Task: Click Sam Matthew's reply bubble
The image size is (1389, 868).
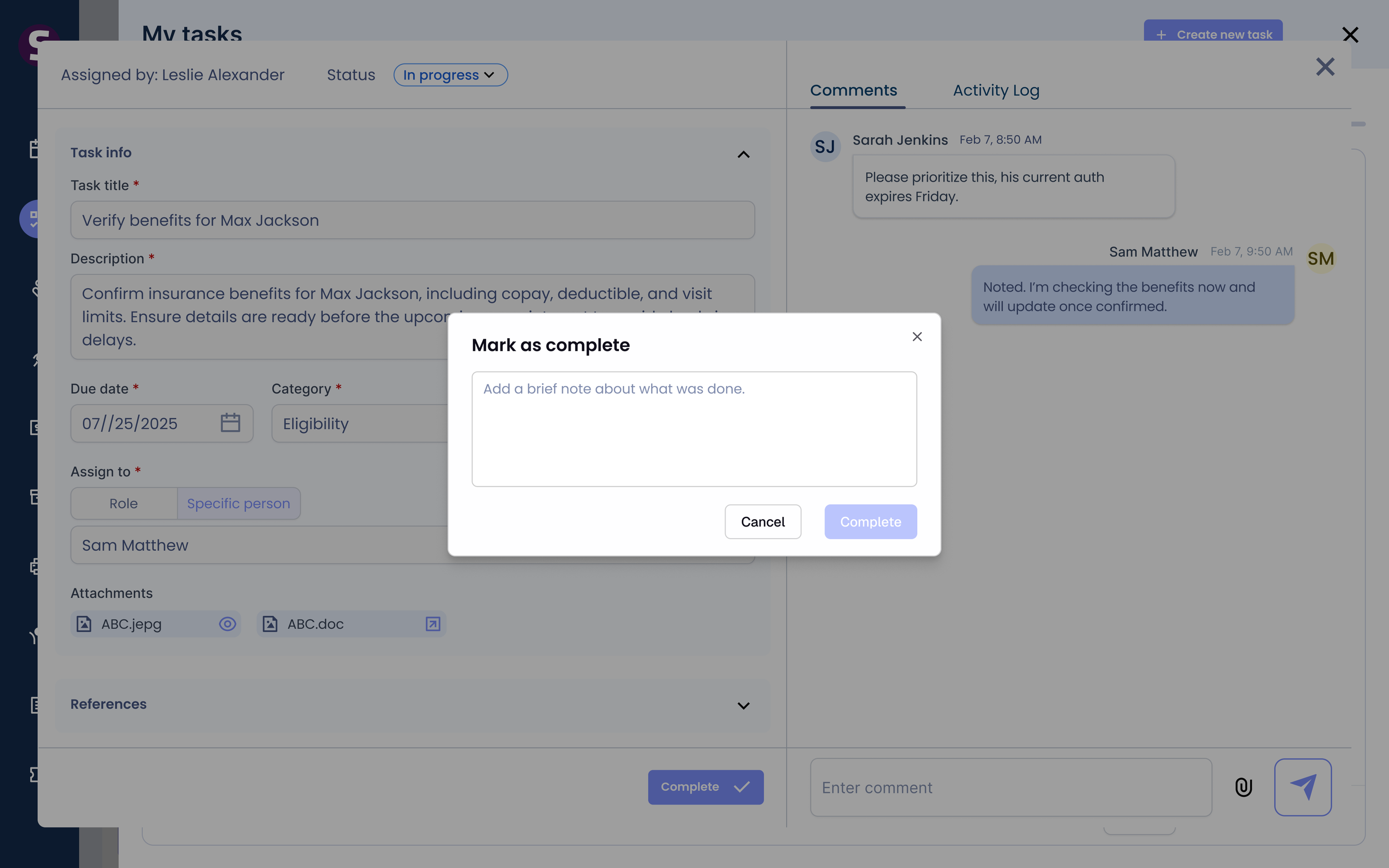Action: [x=1132, y=295]
